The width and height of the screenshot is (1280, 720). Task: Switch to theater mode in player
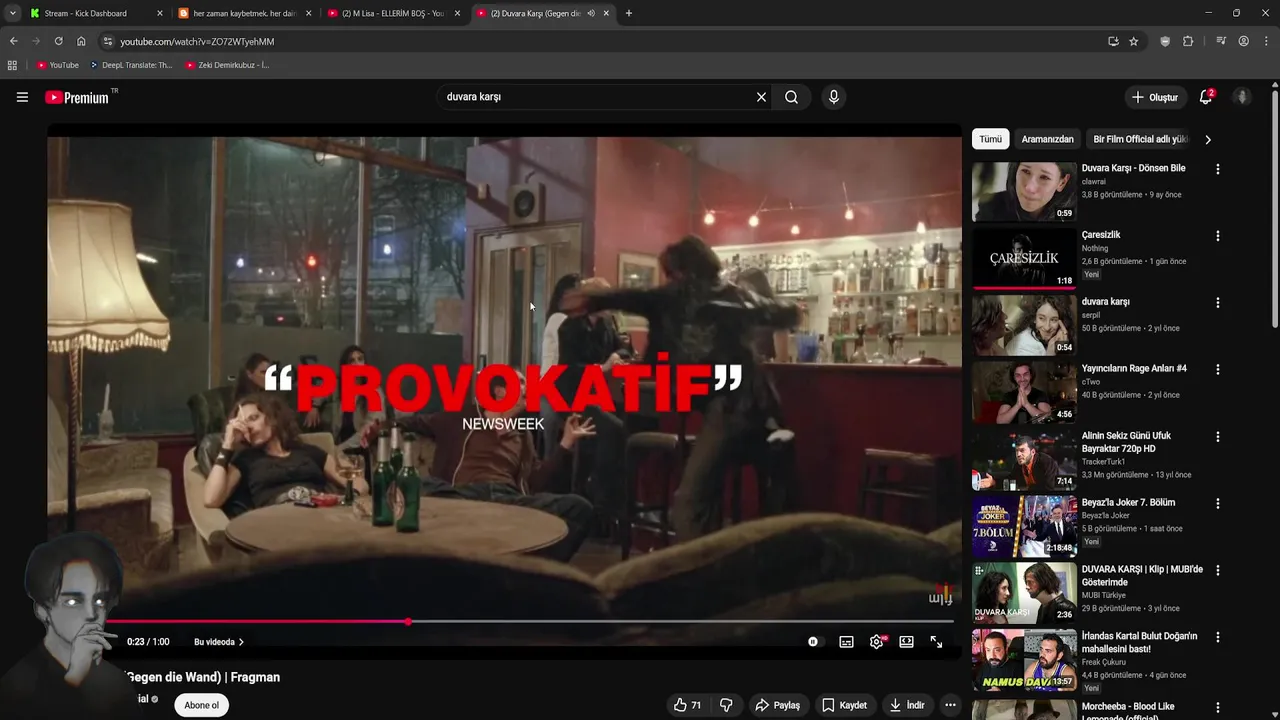(x=906, y=642)
